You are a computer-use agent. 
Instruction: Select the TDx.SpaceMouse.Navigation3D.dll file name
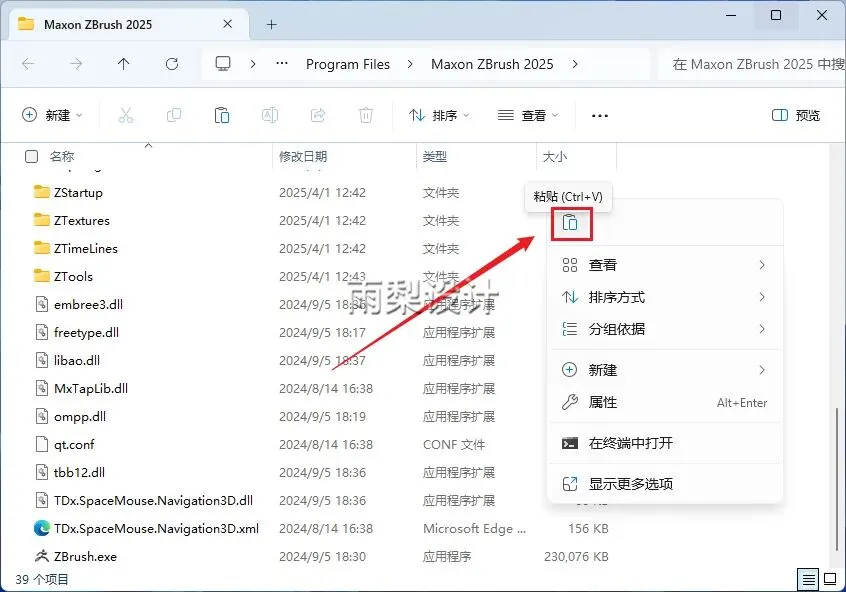(153, 500)
